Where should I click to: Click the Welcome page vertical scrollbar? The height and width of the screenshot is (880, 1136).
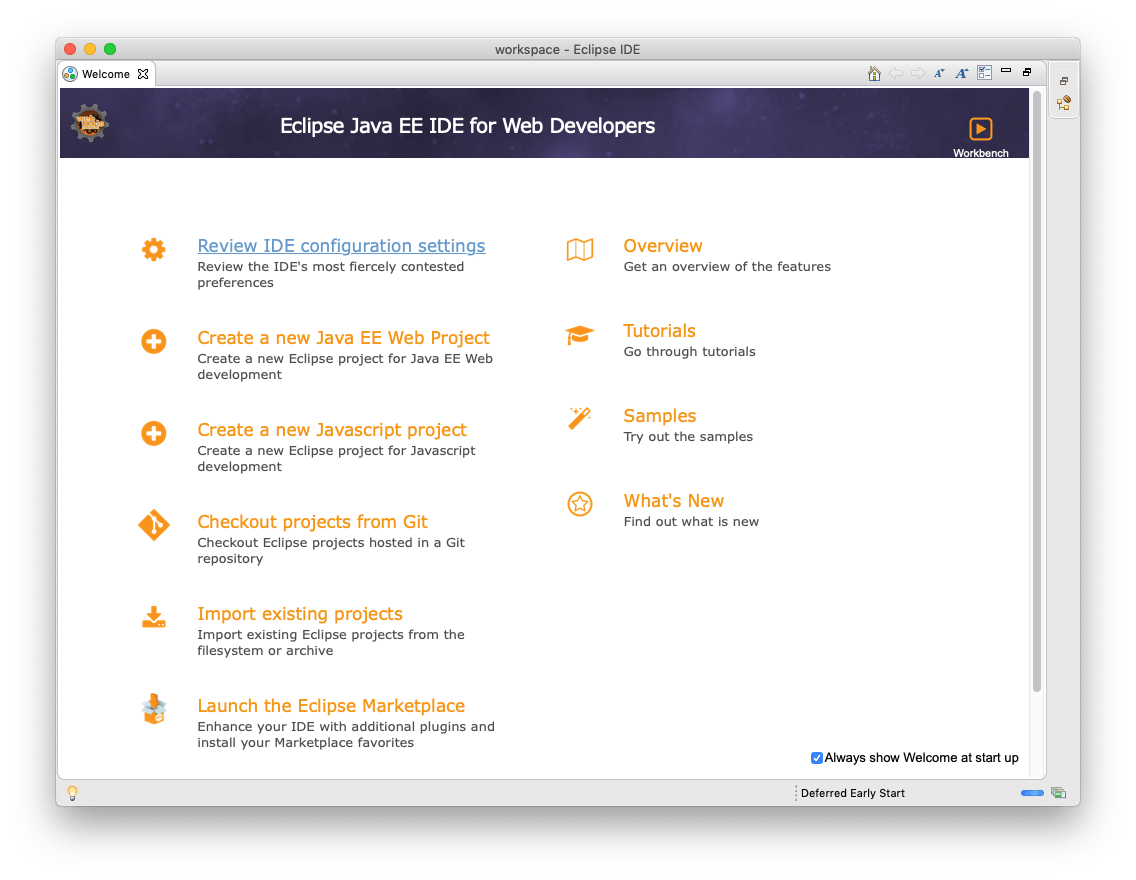[x=1037, y=391]
